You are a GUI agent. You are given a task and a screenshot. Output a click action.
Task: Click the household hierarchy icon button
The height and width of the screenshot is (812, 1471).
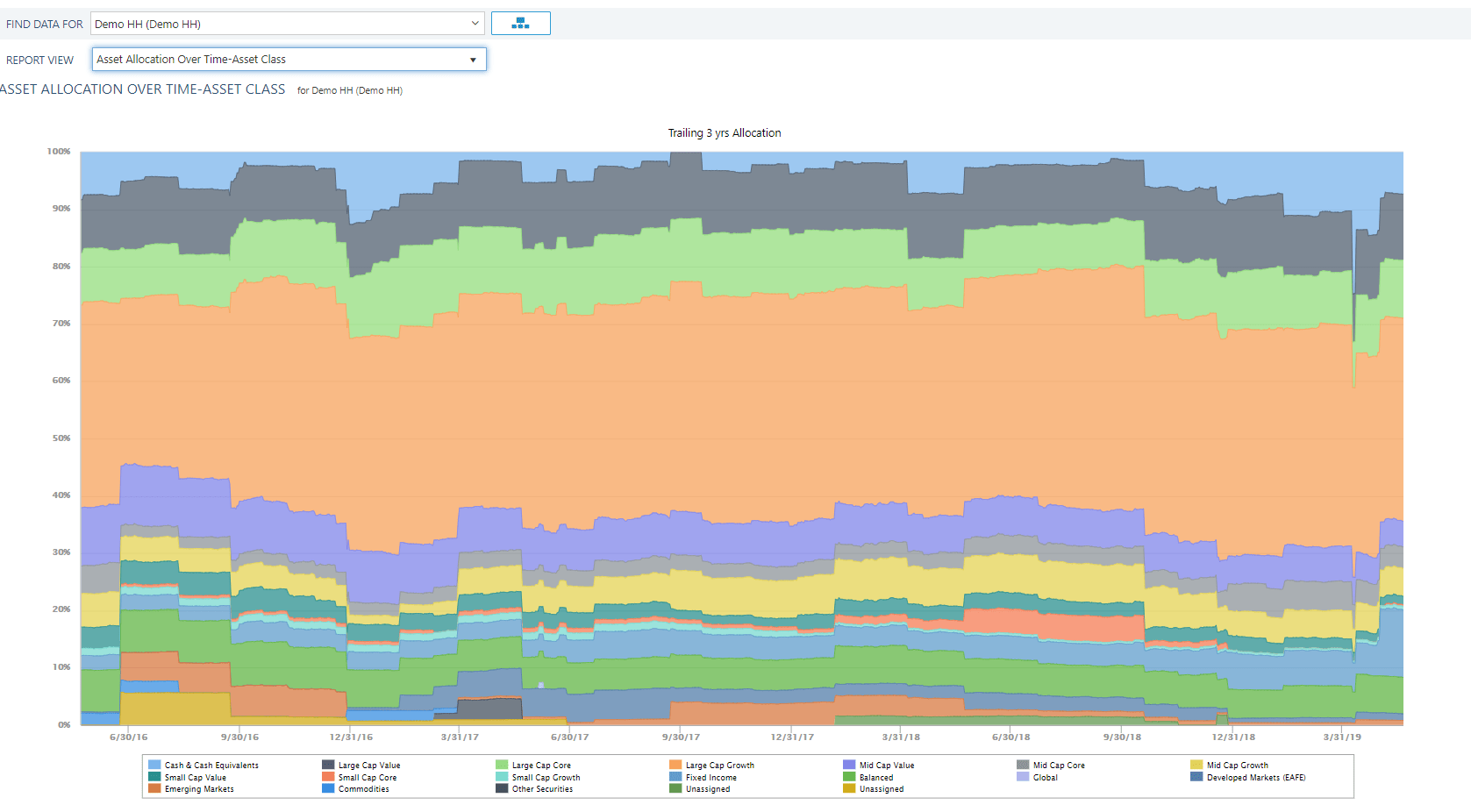point(520,24)
